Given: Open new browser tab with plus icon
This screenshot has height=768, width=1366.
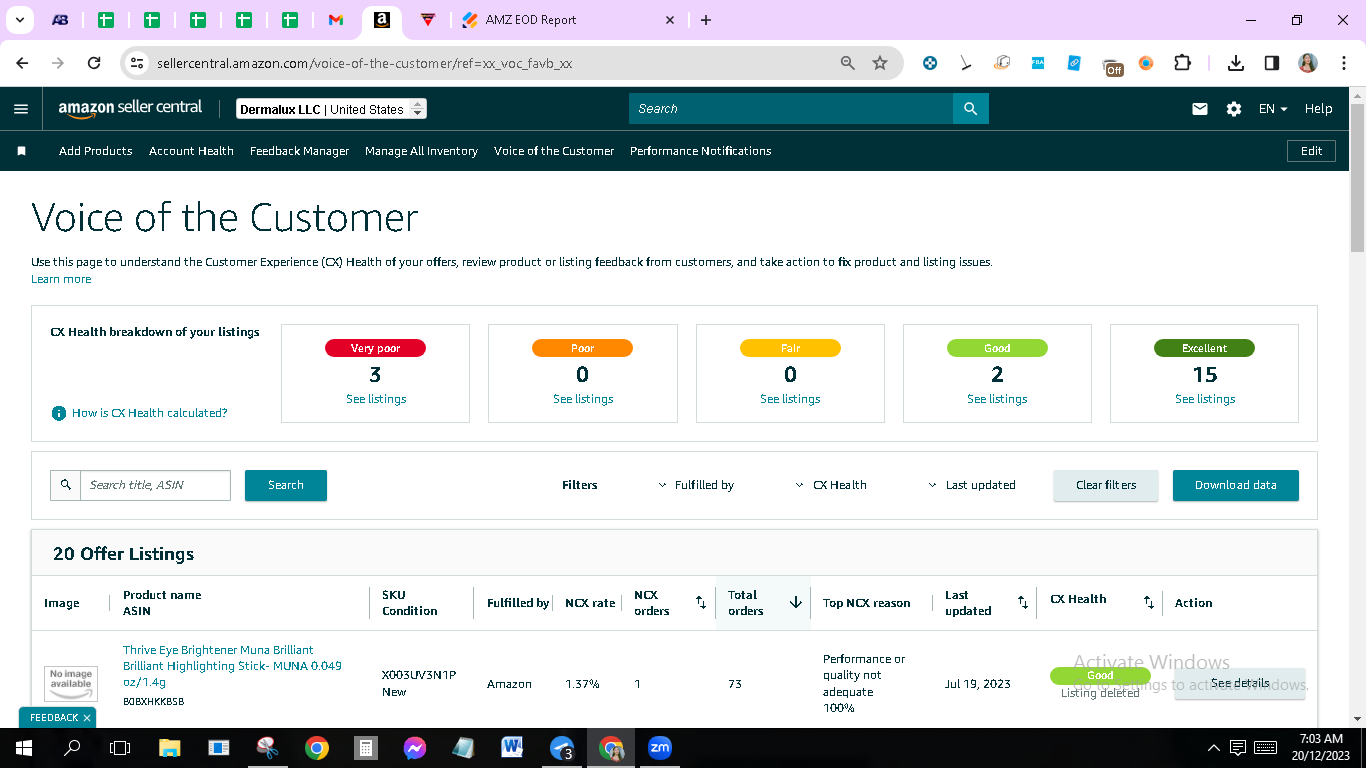Looking at the screenshot, I should [x=706, y=20].
